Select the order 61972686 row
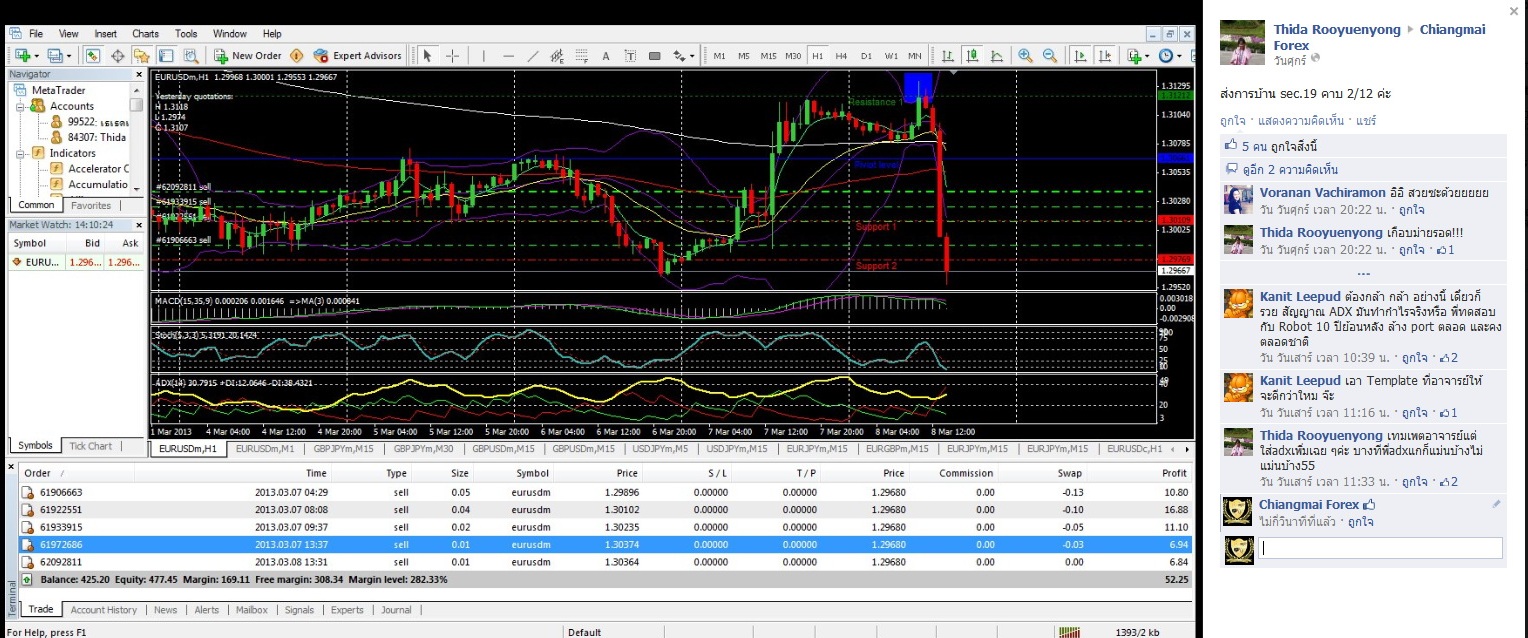1528x638 pixels. coord(606,544)
